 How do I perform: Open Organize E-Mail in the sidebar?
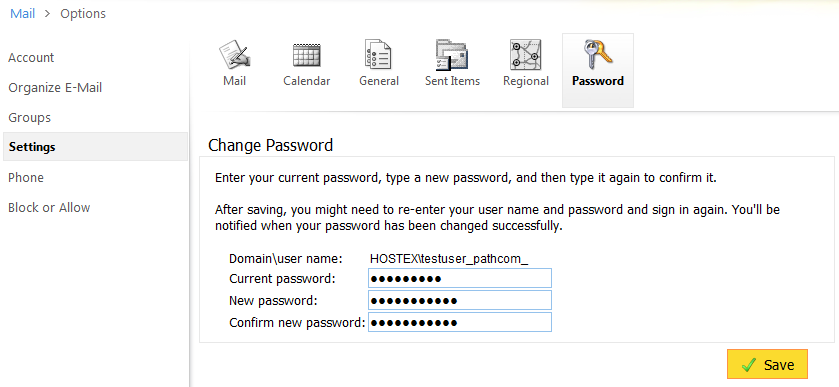pos(55,87)
